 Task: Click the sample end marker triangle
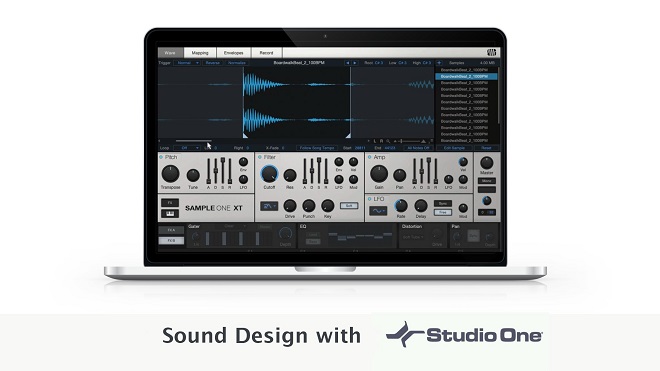348,136
